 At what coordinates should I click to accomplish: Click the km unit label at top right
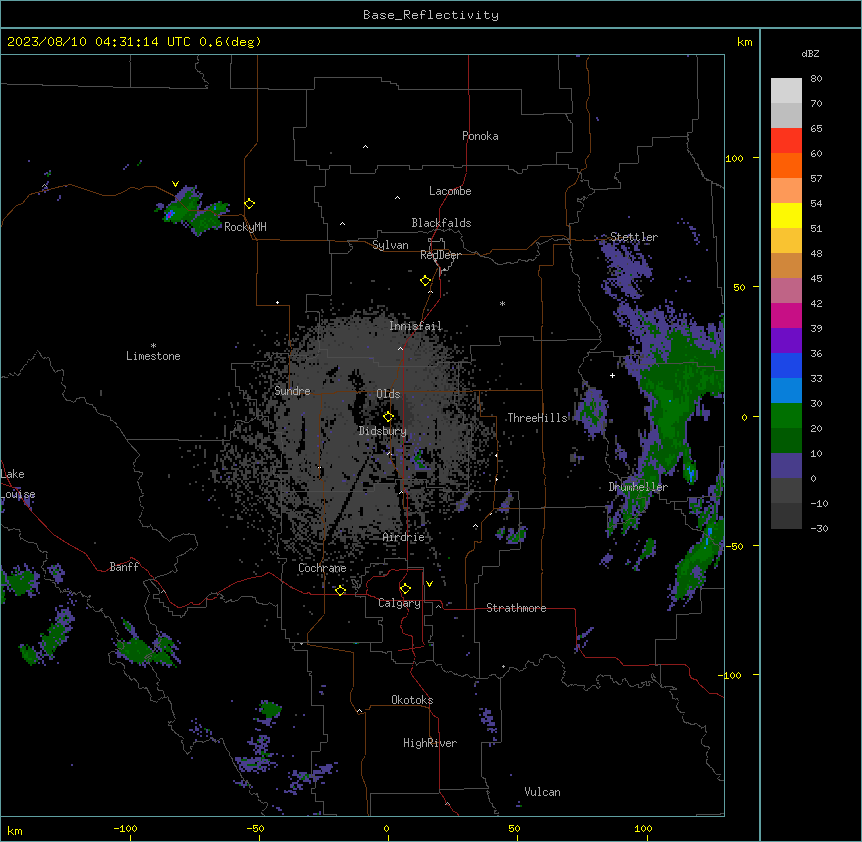pyautogui.click(x=745, y=42)
